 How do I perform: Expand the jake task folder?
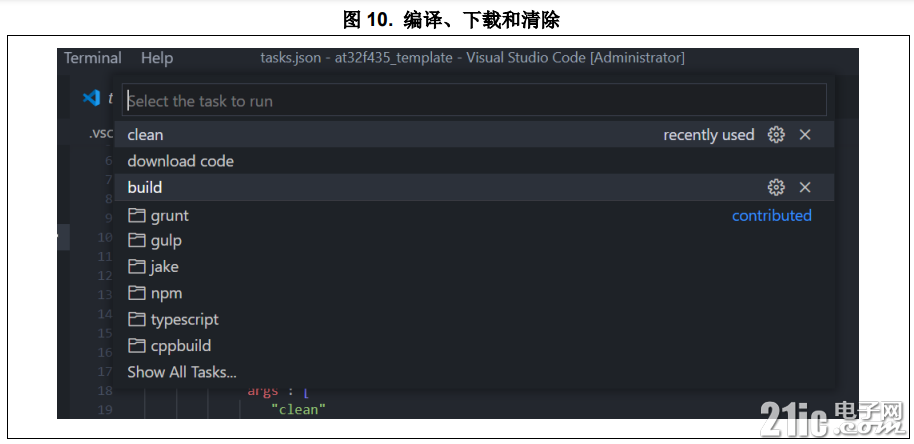[x=474, y=267]
